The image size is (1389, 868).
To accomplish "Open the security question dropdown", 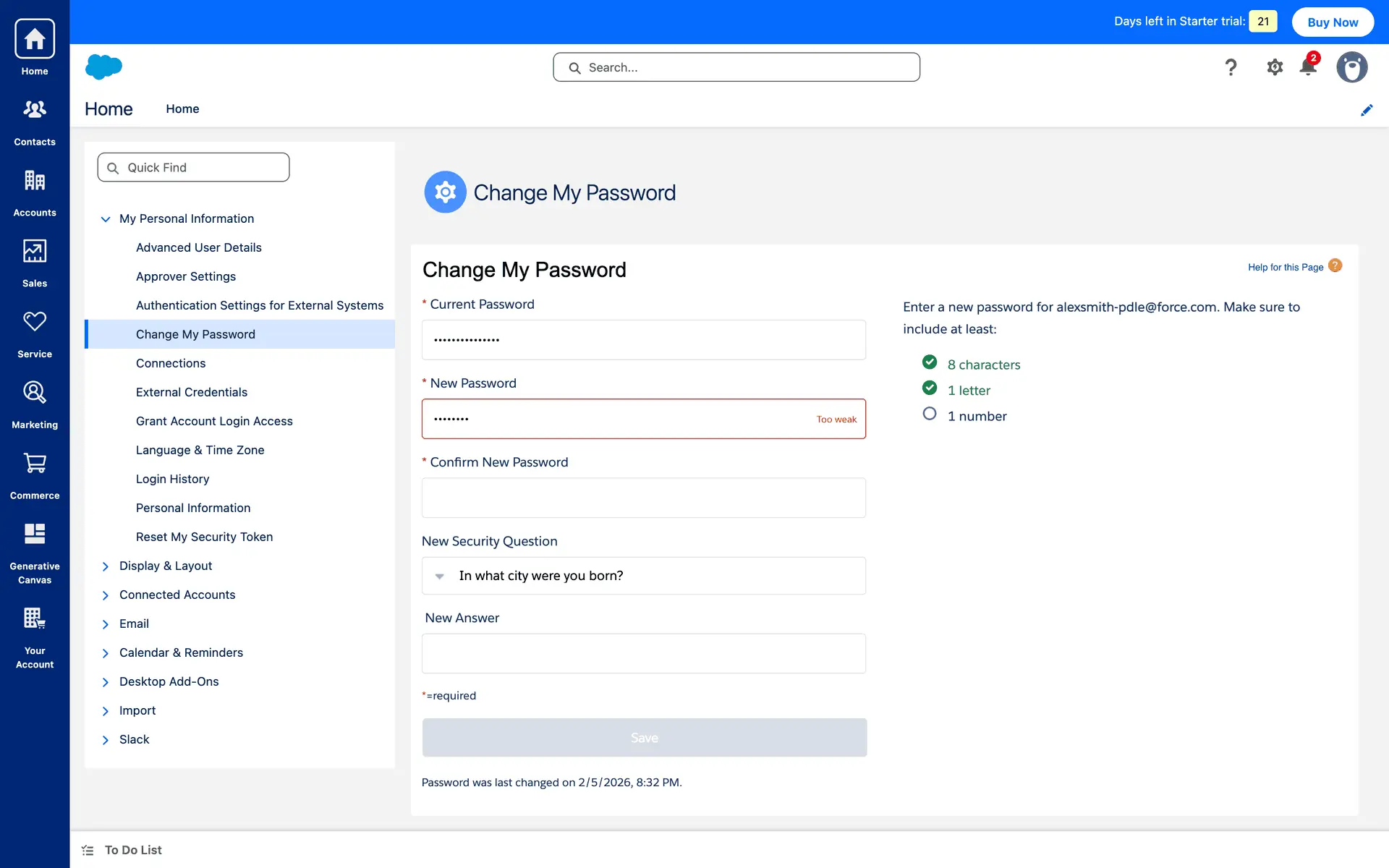I will [x=643, y=576].
